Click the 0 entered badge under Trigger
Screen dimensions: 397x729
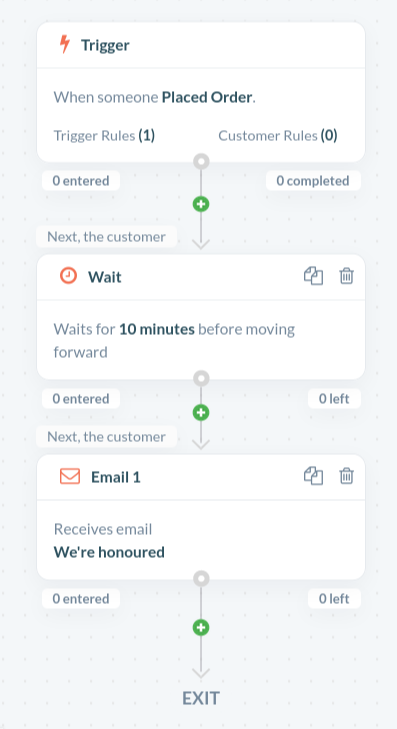(81, 181)
